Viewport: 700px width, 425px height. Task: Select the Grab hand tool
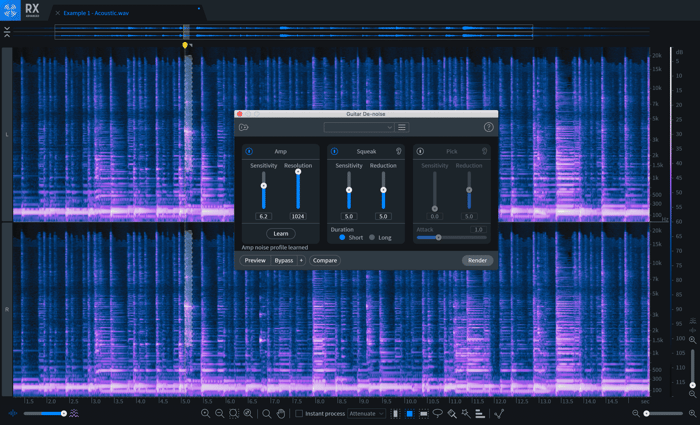pyautogui.click(x=281, y=413)
